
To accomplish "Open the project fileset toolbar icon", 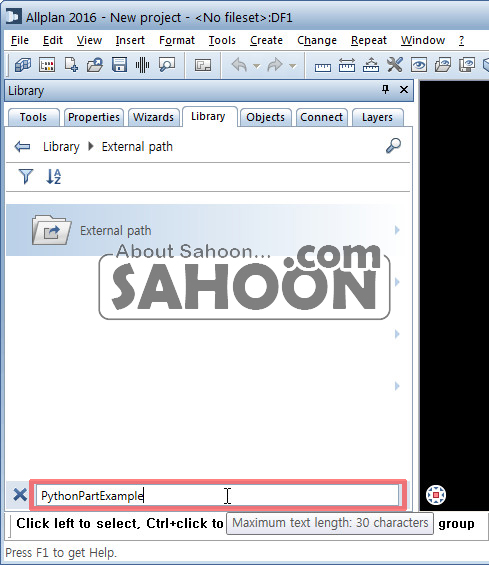I will 23,65.
